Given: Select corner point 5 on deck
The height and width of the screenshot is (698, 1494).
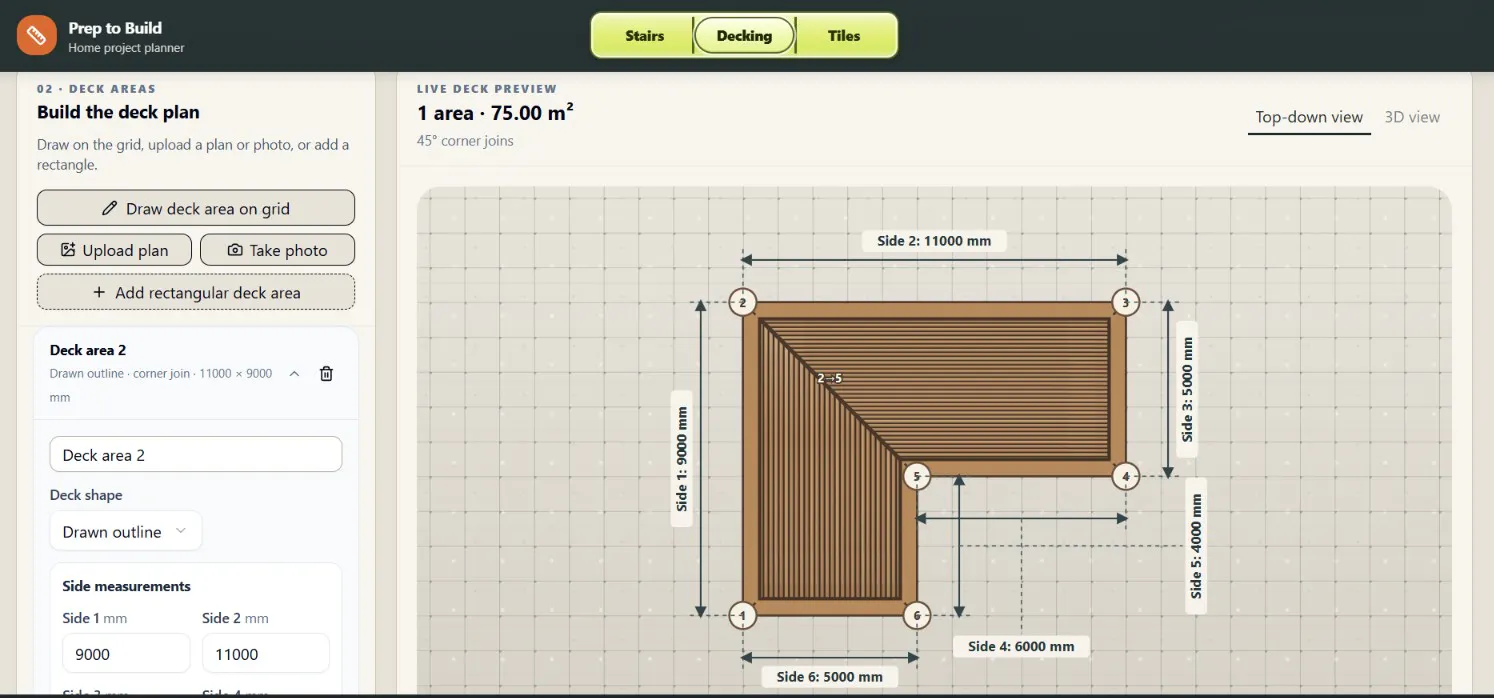Looking at the screenshot, I should tap(917, 476).
